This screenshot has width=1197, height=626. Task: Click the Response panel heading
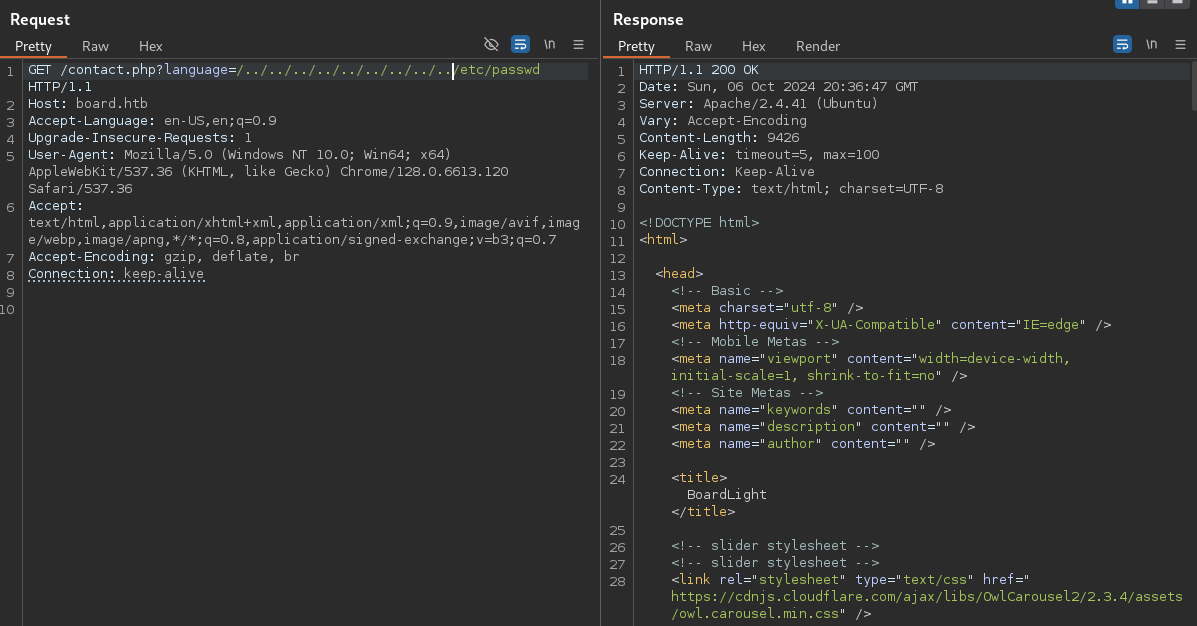(647, 20)
